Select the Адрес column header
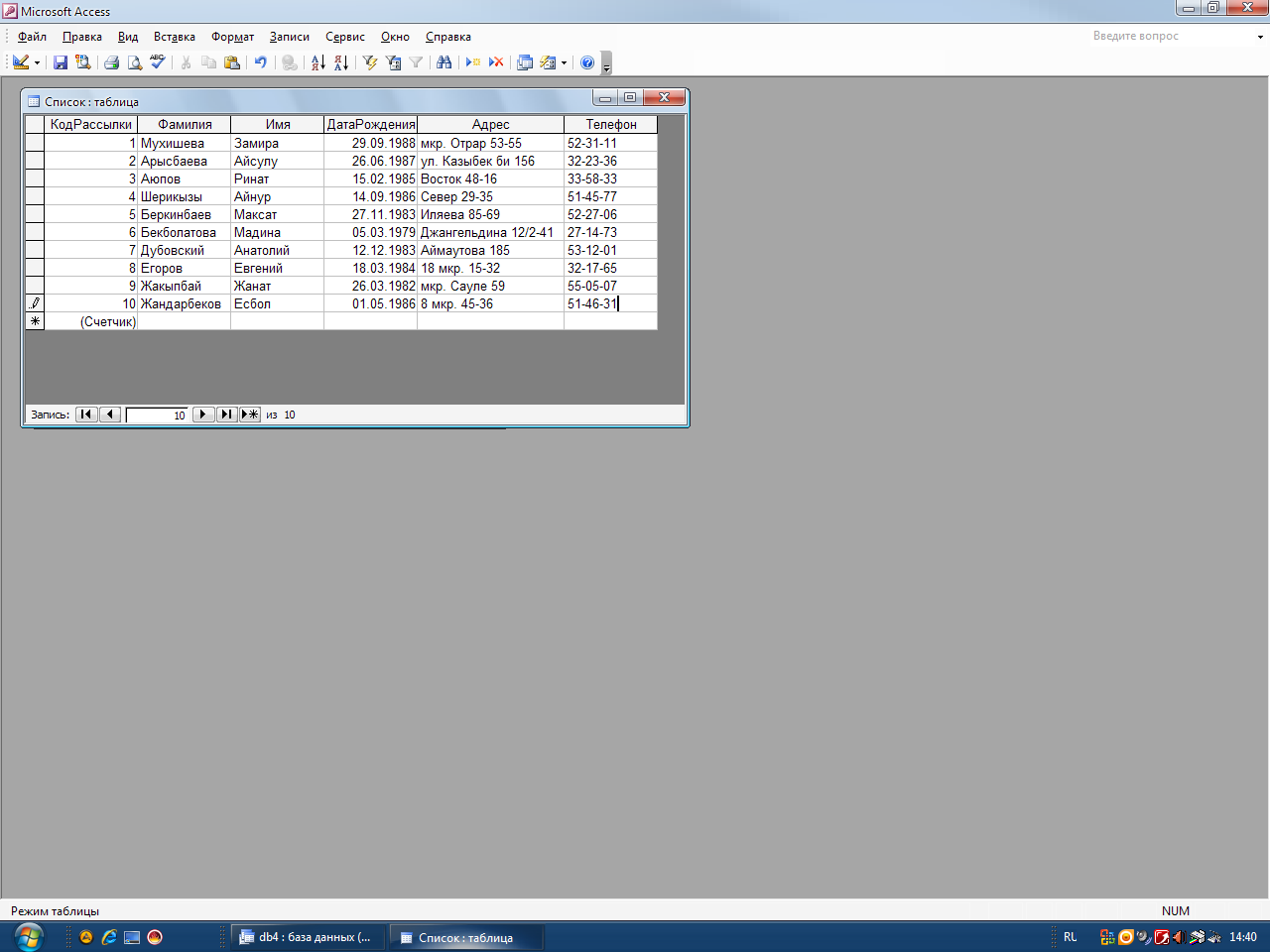Viewport: 1270px width, 952px height. 491,124
